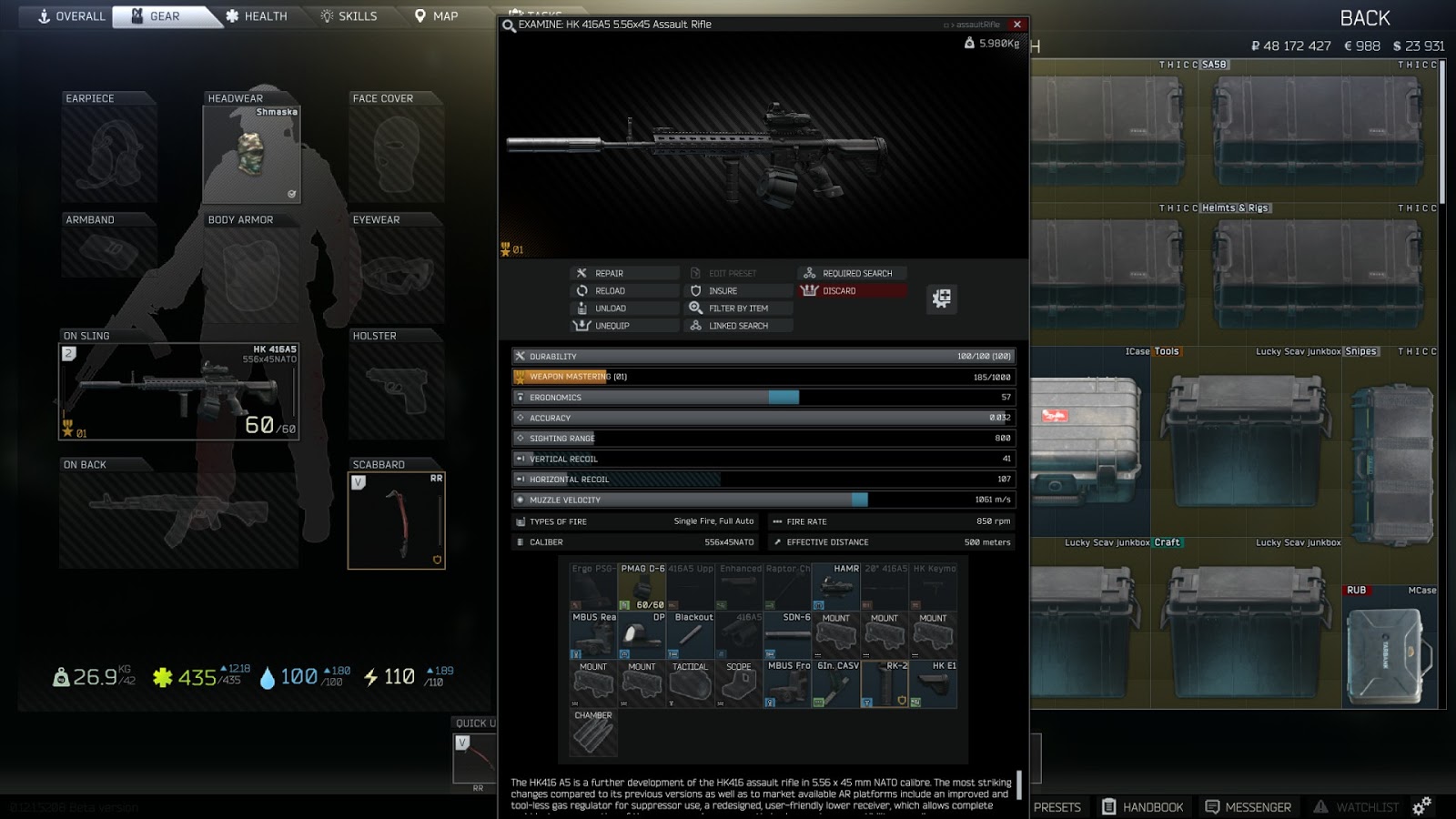Close the Examine HK 416A5 window
The image size is (1456, 819).
point(1017,25)
